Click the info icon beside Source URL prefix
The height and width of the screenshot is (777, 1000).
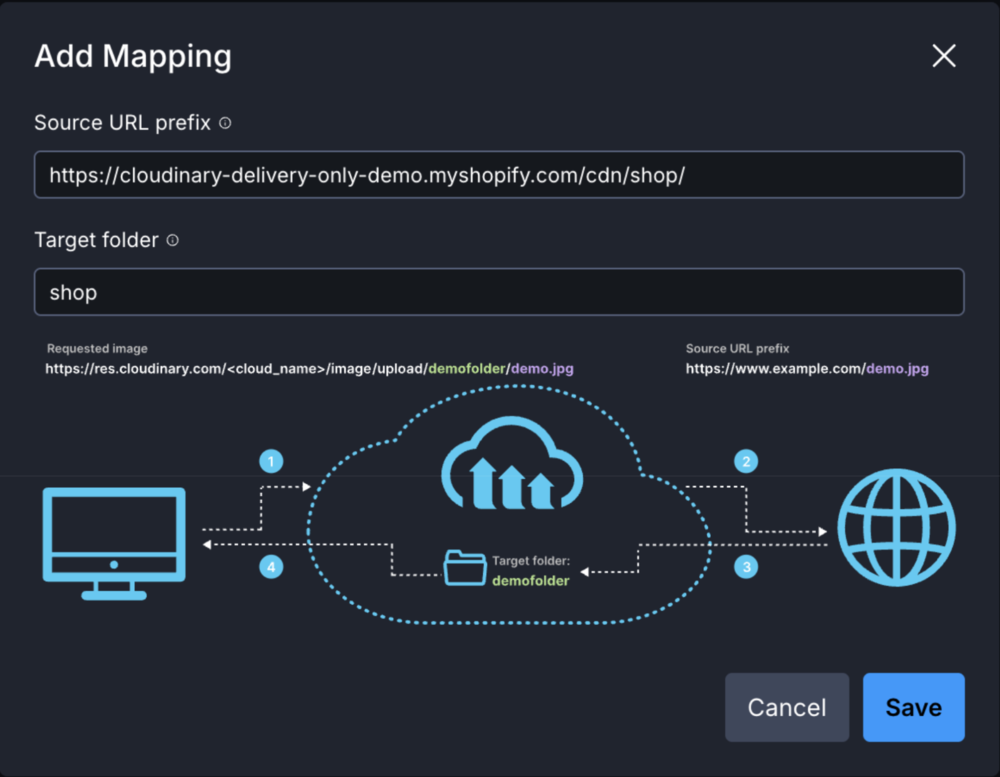point(224,122)
